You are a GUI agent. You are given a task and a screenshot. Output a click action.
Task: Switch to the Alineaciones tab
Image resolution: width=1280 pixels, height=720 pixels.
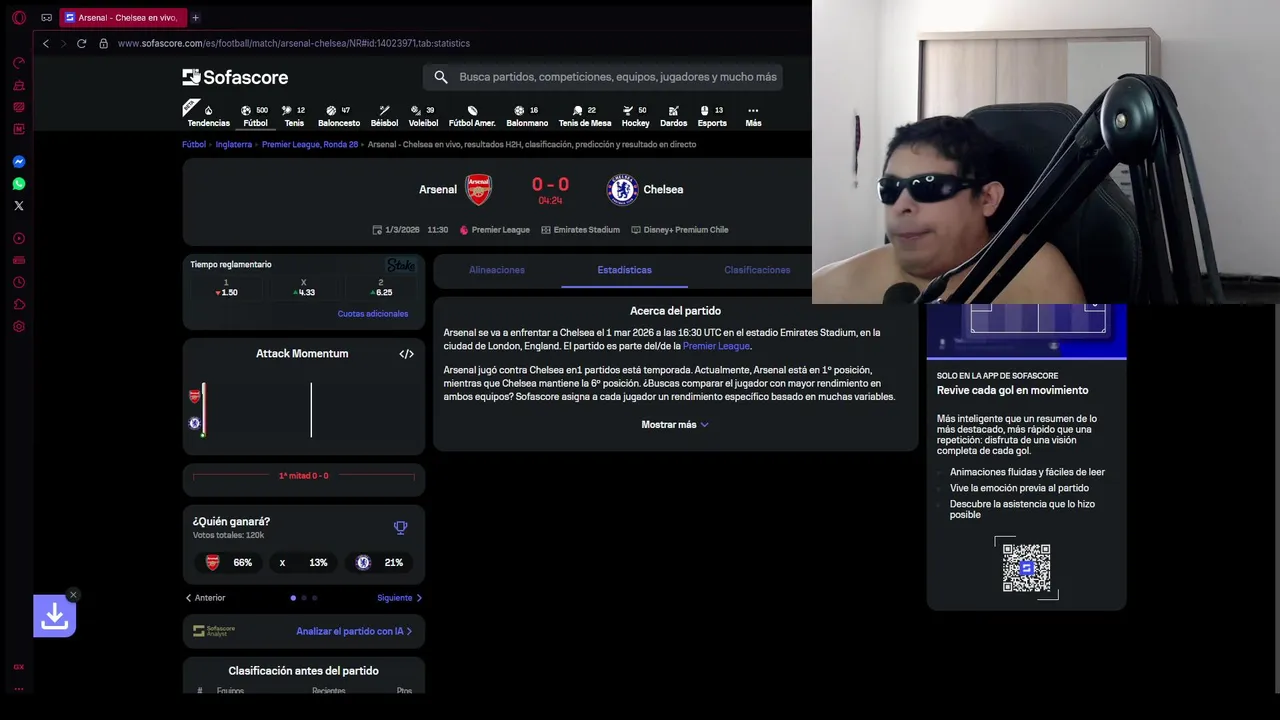pyautogui.click(x=497, y=270)
